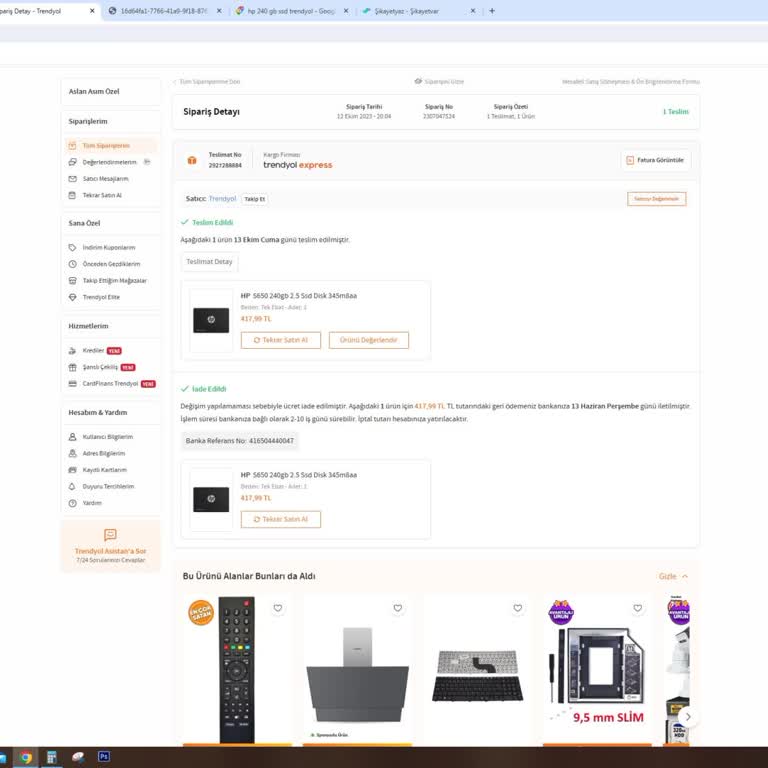The image size is (768, 768).
Task: Click the Takip Et seller button
Action: (x=255, y=199)
